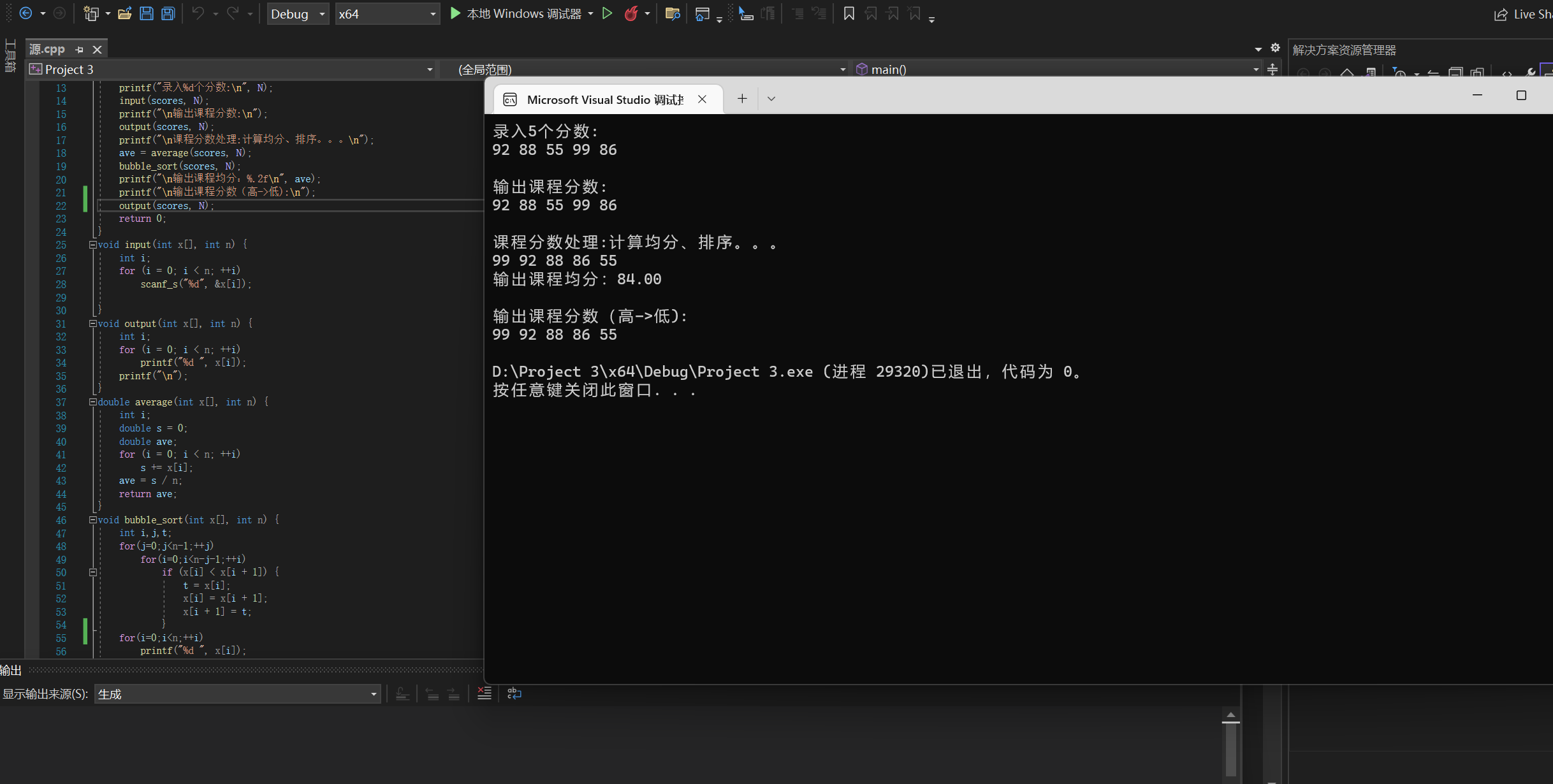Toggle word wrap in the output panel
The width and height of the screenshot is (1553, 784).
514,693
